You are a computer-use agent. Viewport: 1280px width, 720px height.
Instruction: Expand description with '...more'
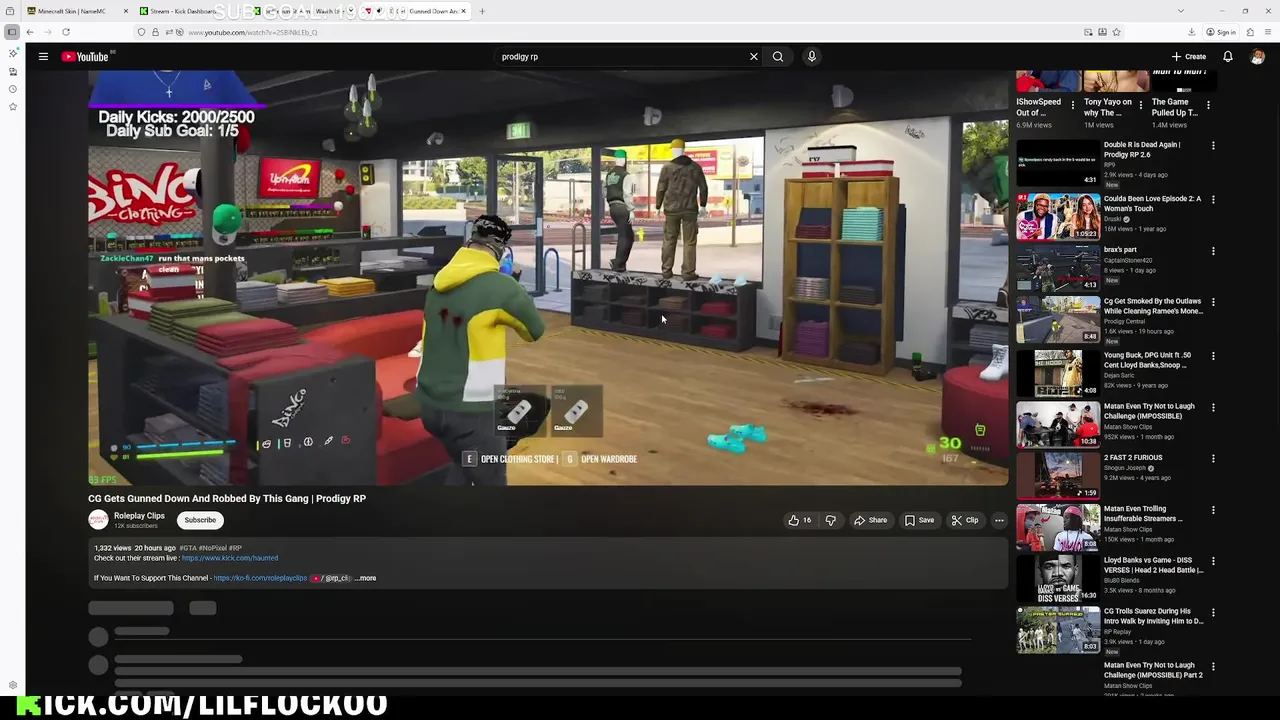pyautogui.click(x=366, y=578)
